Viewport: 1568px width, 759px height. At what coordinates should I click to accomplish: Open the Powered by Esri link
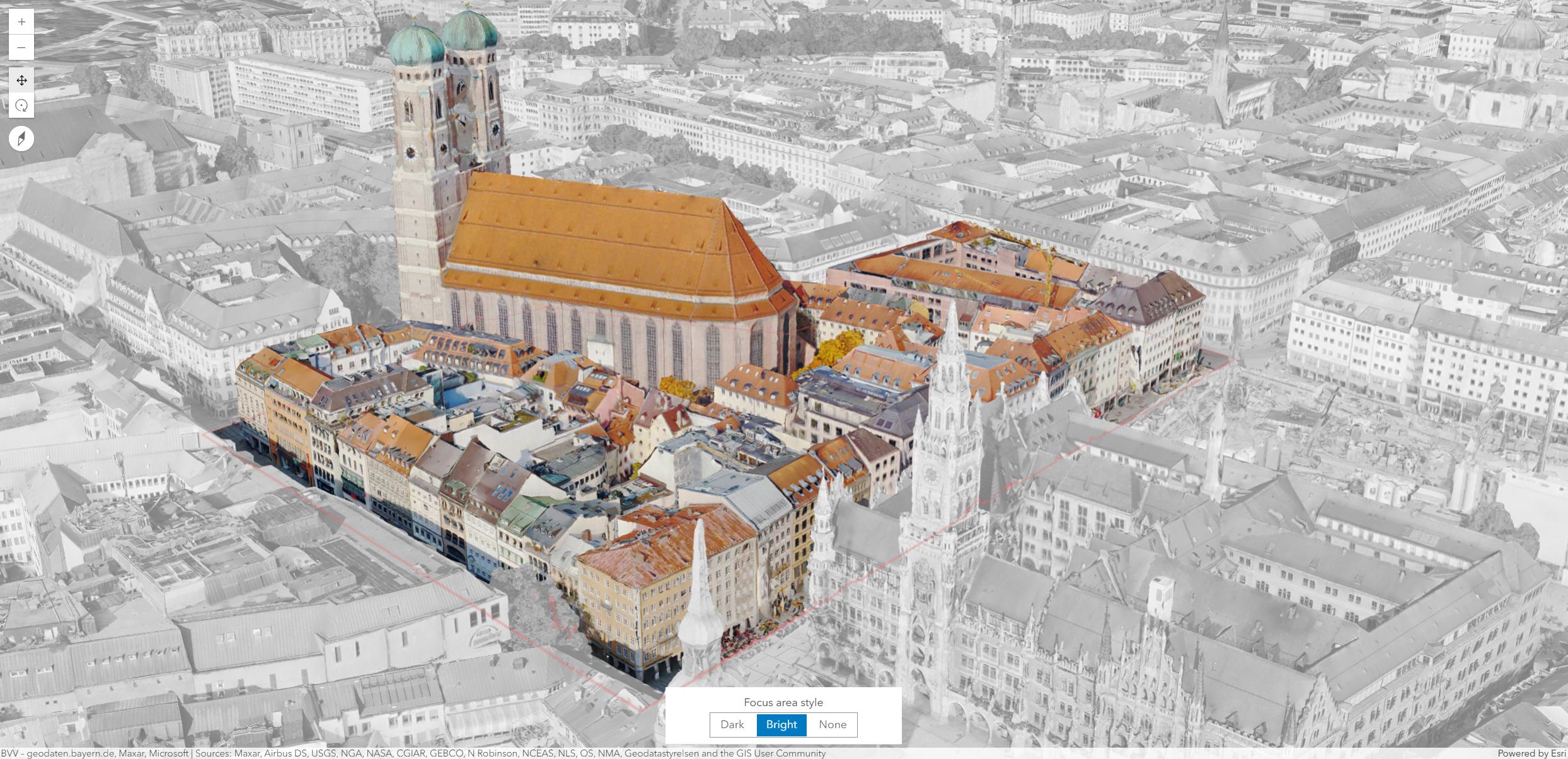pyautogui.click(x=1531, y=753)
